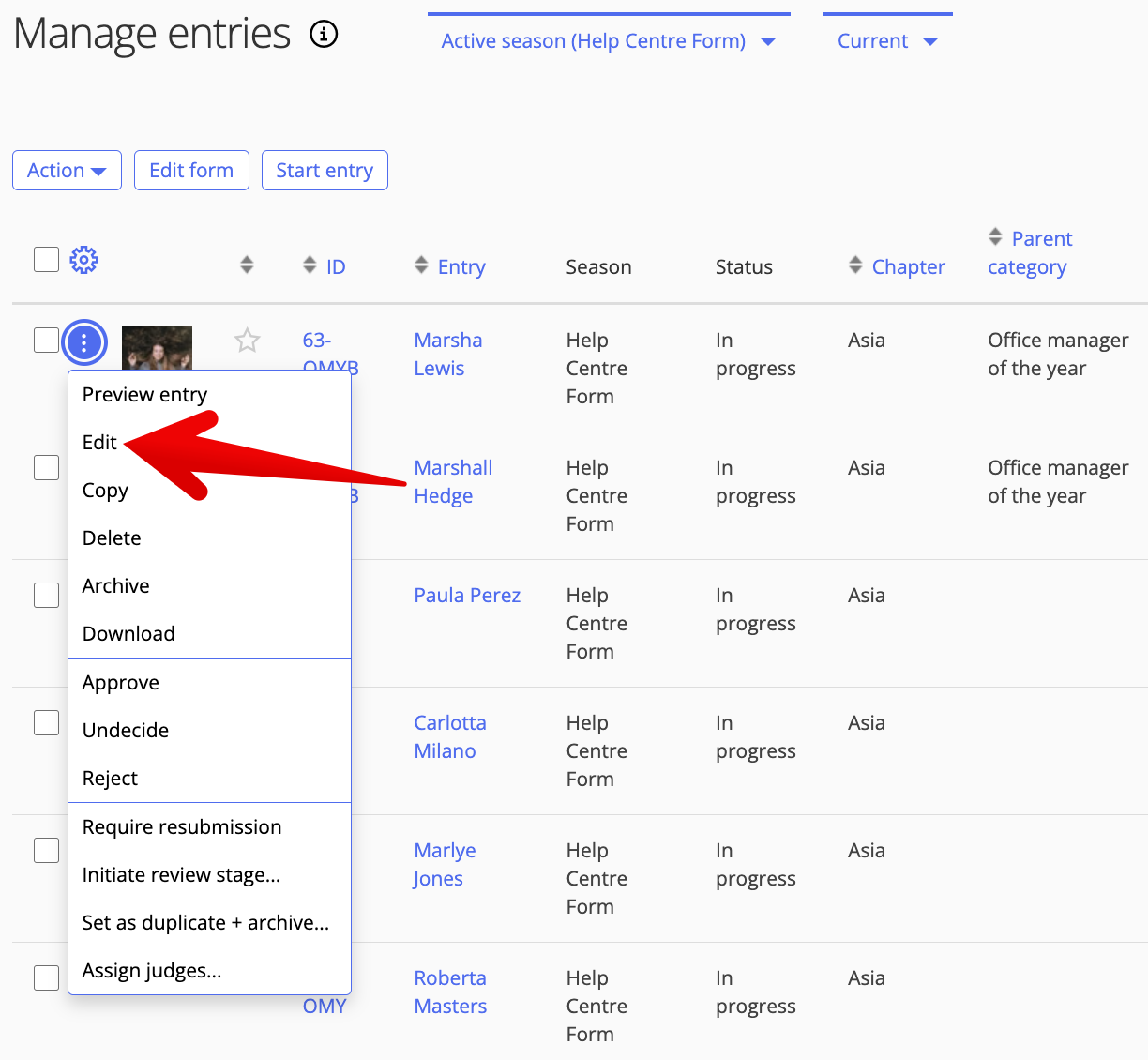
Task: Click the Status column header text
Action: point(744,267)
